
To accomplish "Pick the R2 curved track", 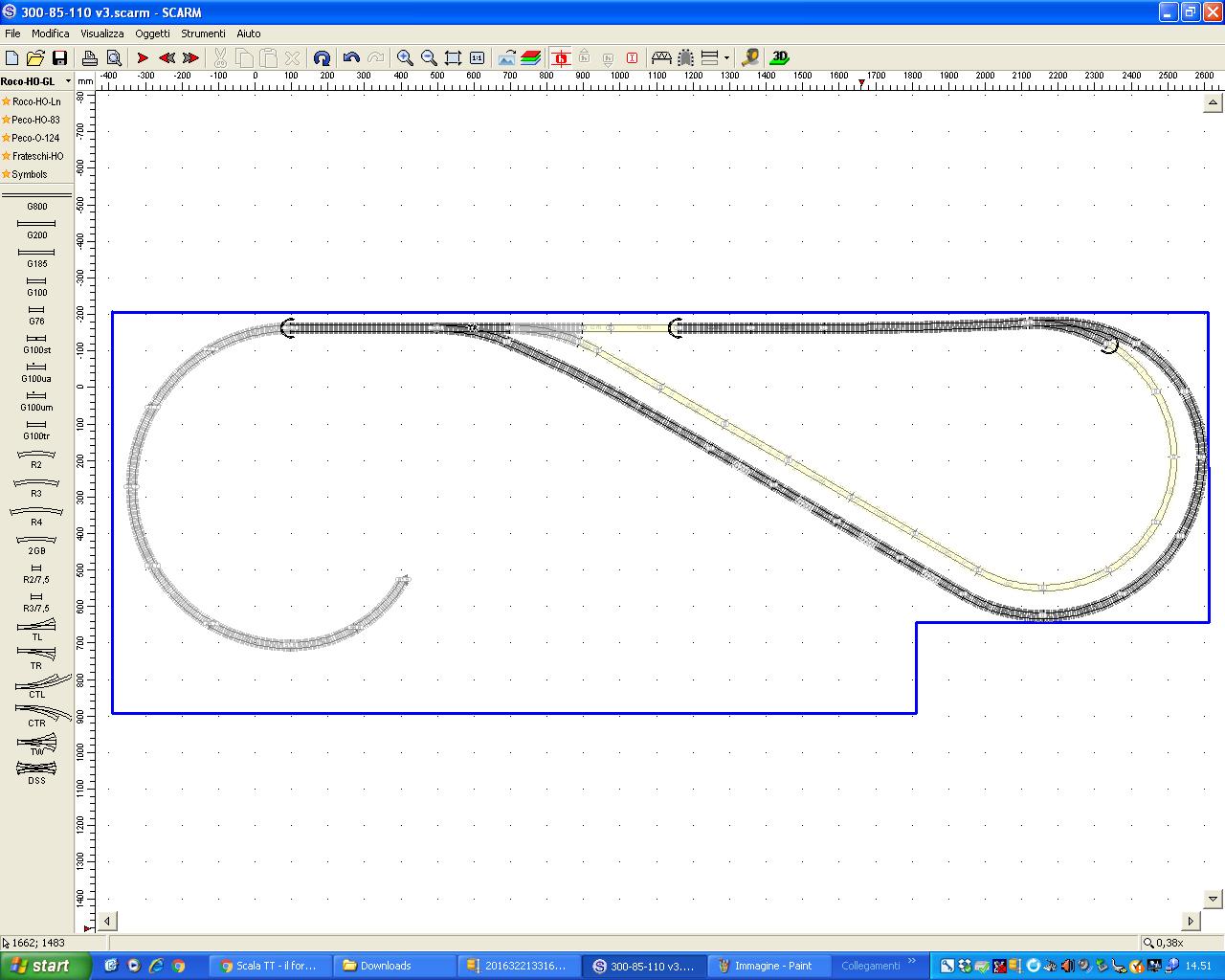I will [36, 458].
